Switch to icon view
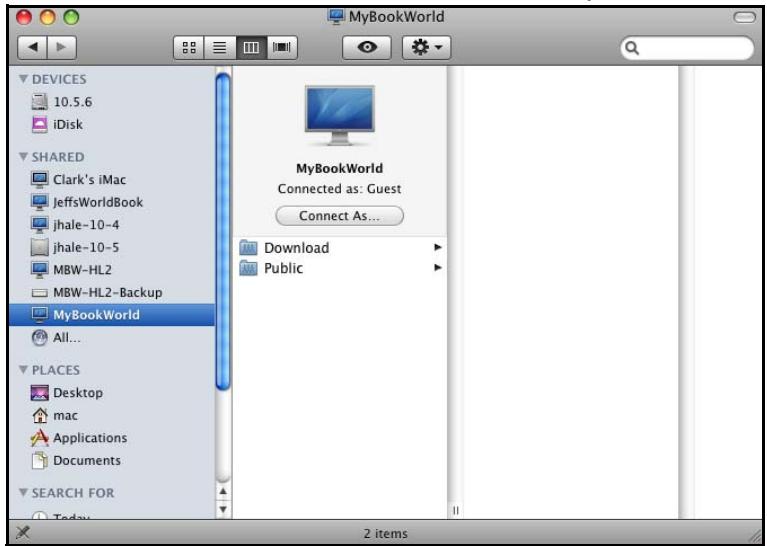 189,47
